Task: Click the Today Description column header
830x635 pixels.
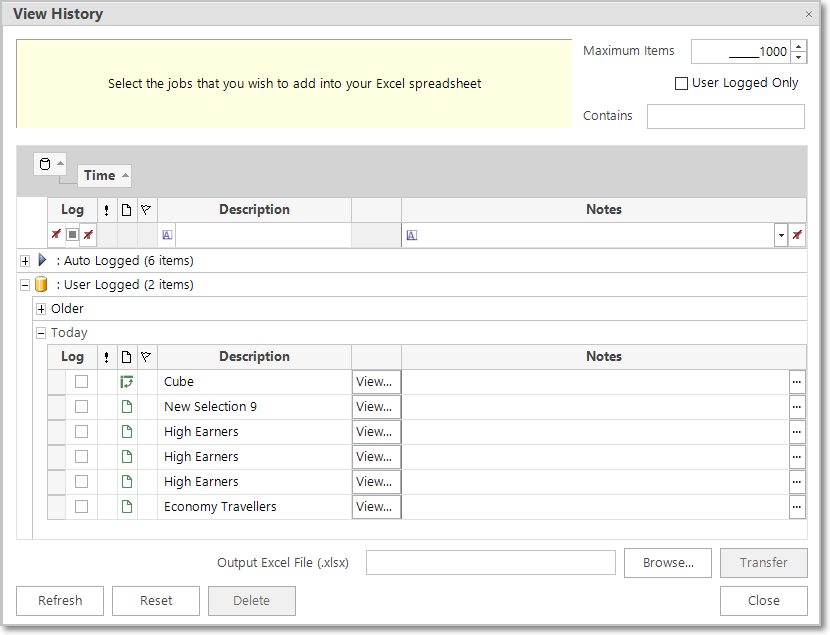Action: pyautogui.click(x=254, y=357)
